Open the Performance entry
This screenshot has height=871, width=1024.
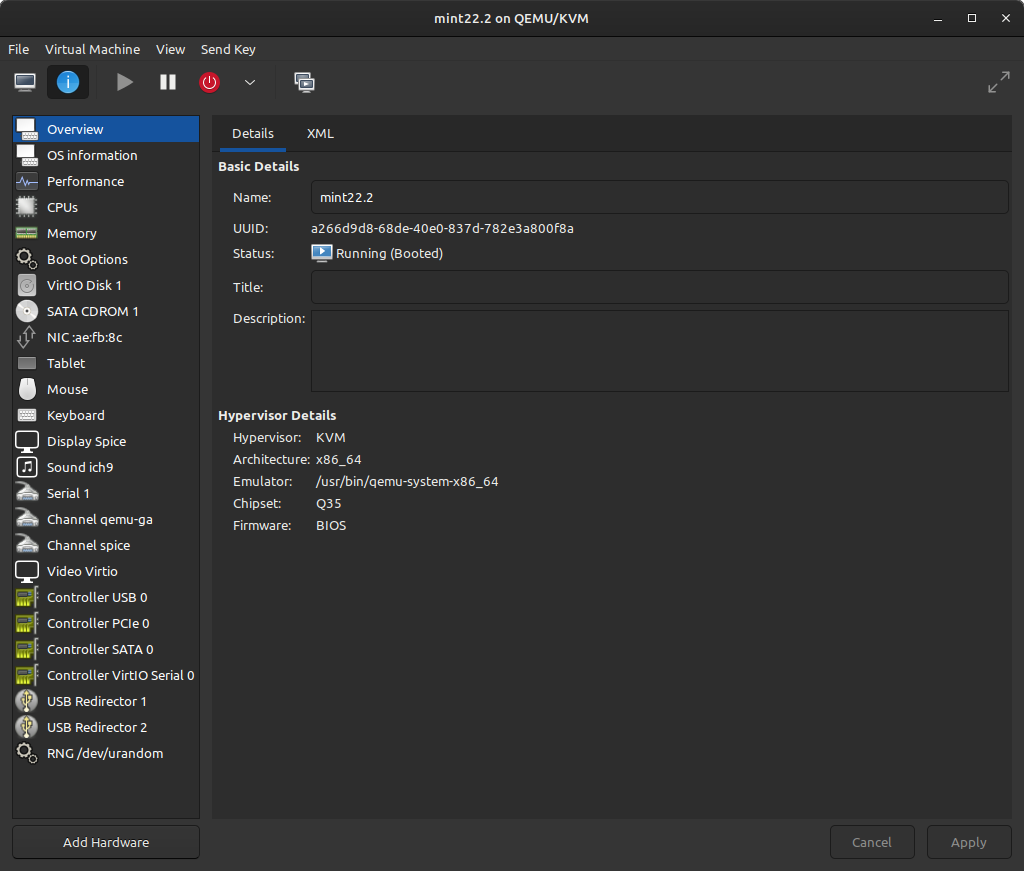click(x=106, y=182)
